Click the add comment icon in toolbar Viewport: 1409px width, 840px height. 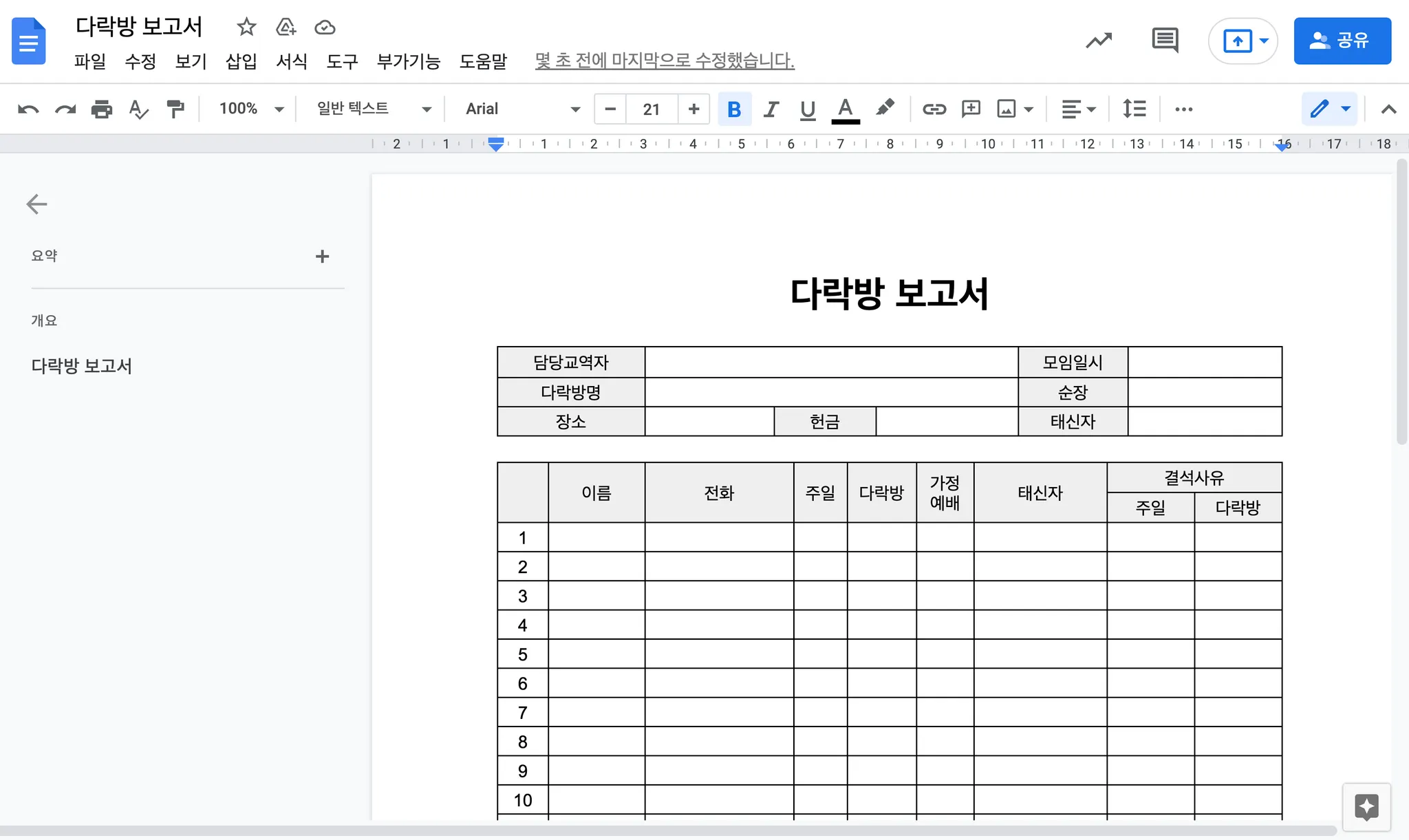[x=971, y=109]
